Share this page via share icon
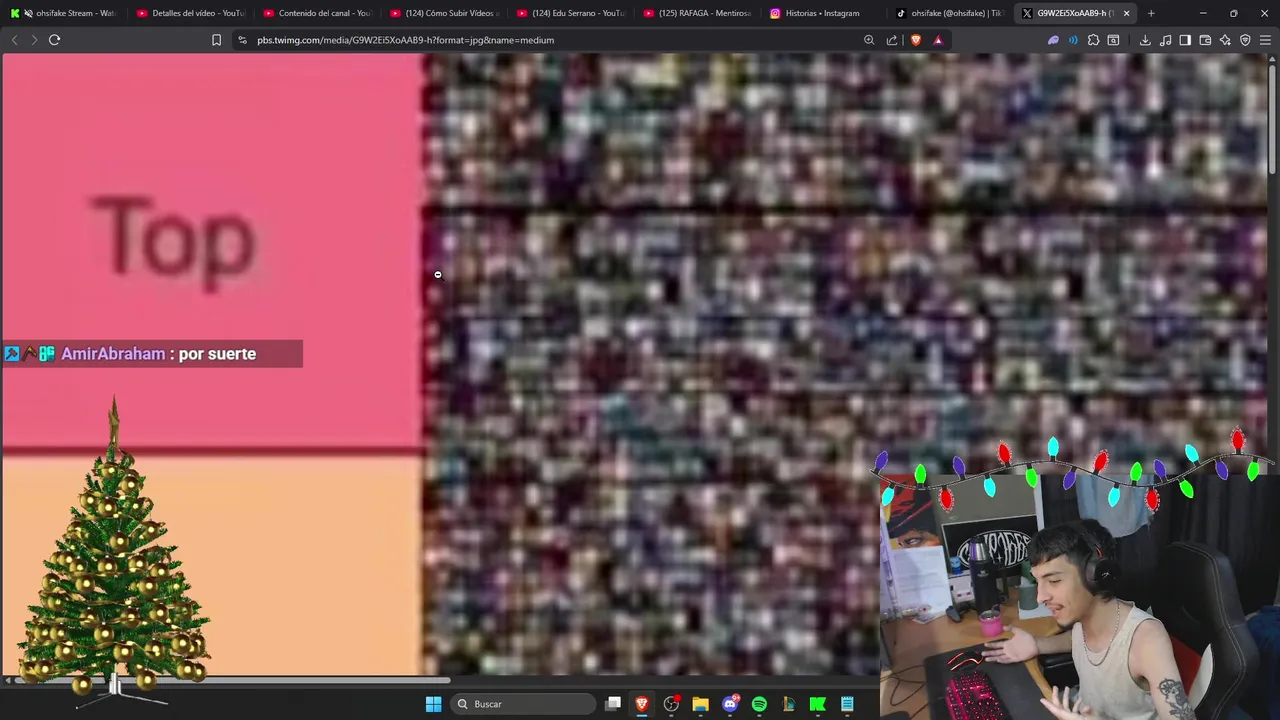 [x=892, y=40]
